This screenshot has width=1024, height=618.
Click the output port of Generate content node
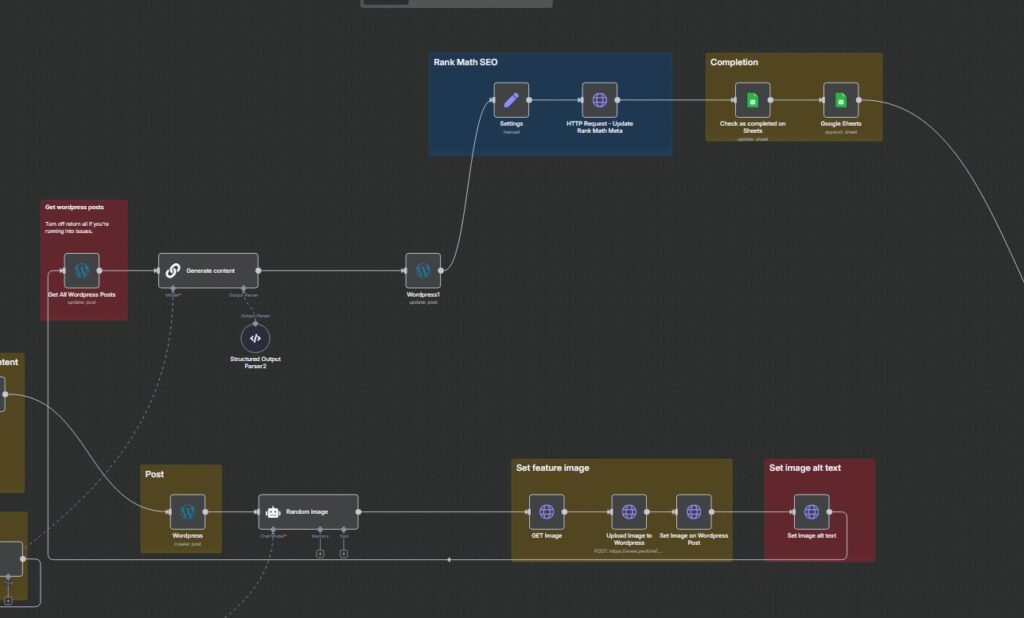pyautogui.click(x=258, y=270)
